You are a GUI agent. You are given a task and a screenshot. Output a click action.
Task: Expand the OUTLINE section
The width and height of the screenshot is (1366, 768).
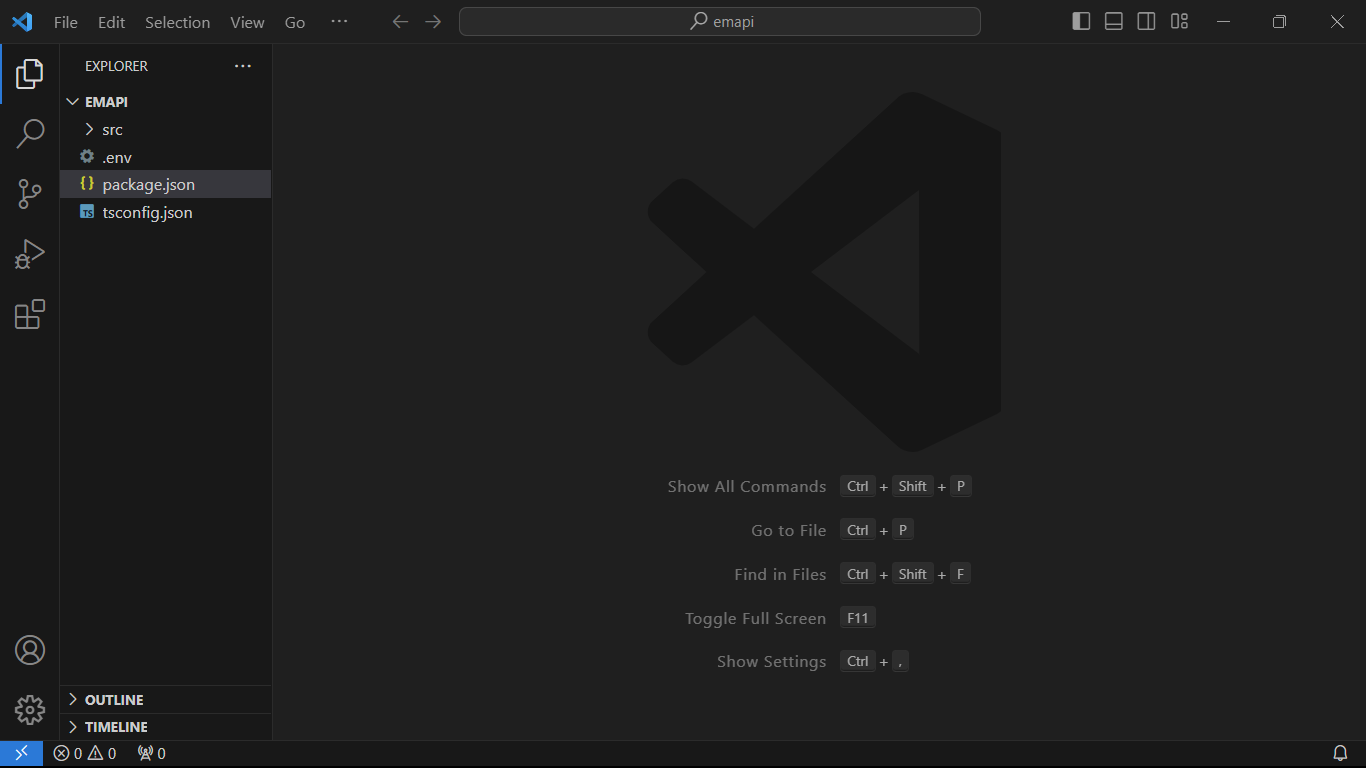(113, 700)
